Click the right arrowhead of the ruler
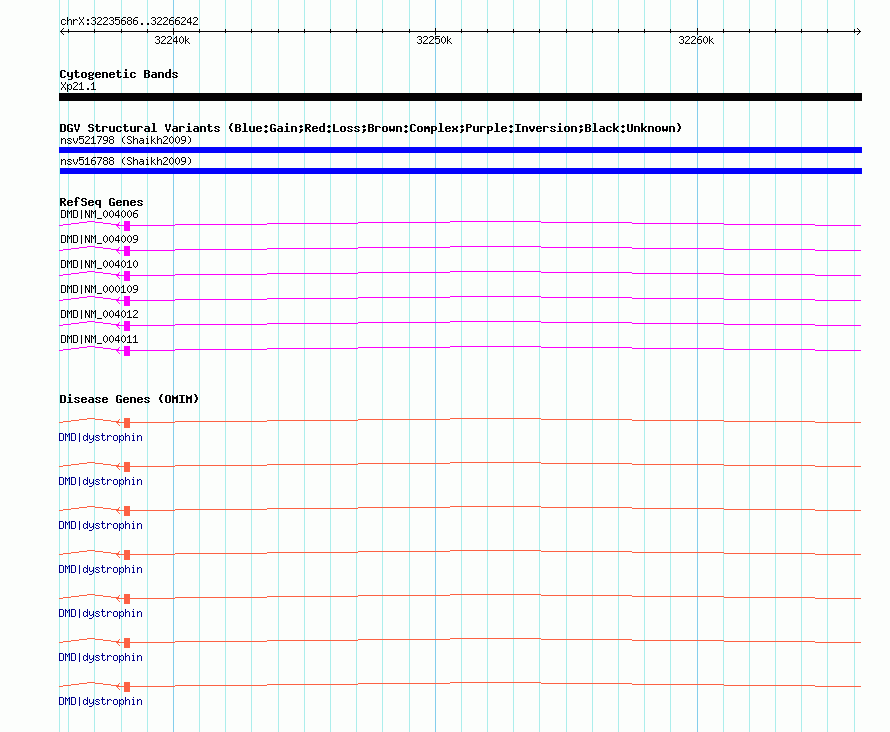890x732 pixels. 858,32
